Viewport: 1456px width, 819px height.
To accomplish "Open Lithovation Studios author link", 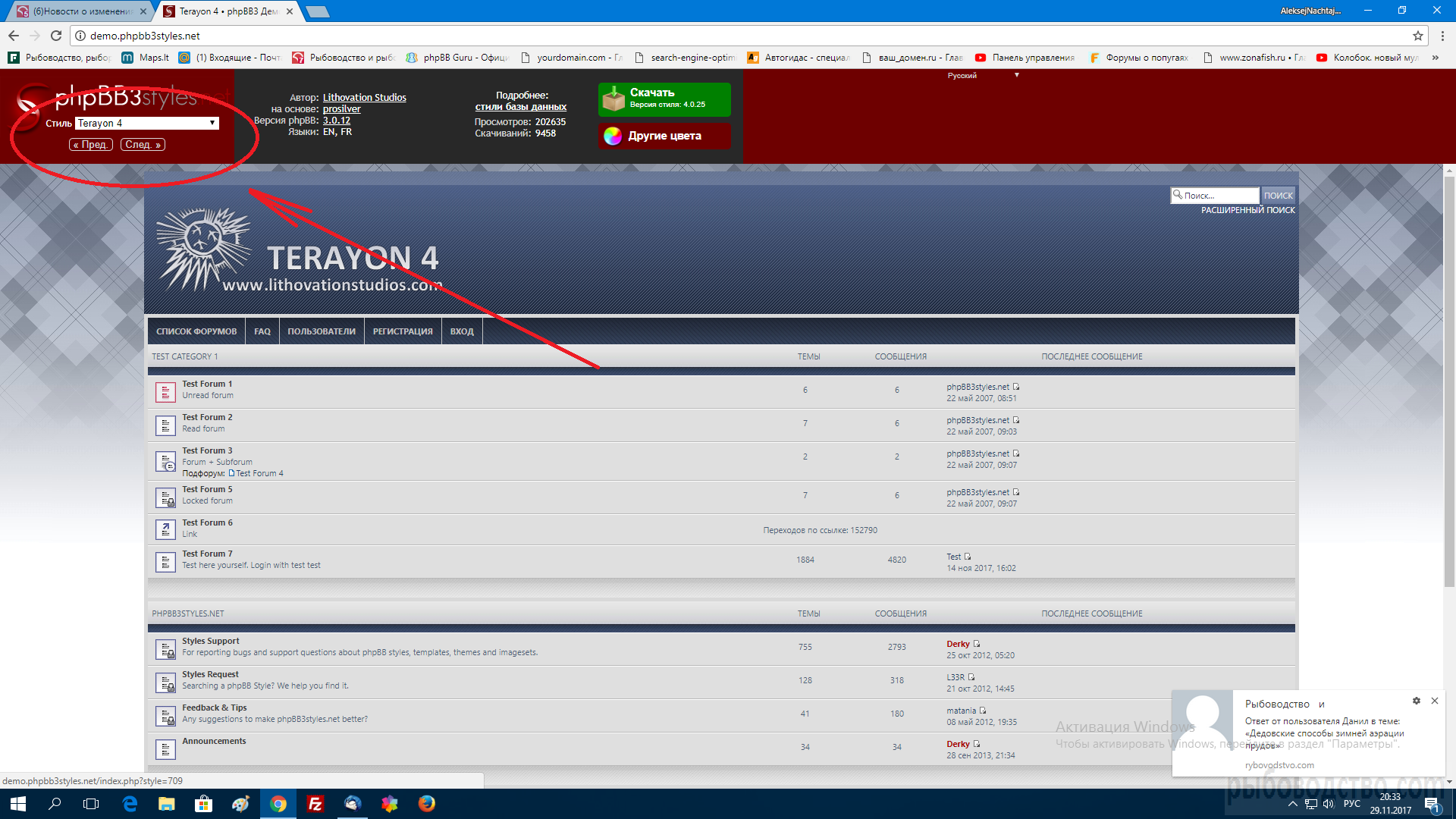I will tap(364, 97).
